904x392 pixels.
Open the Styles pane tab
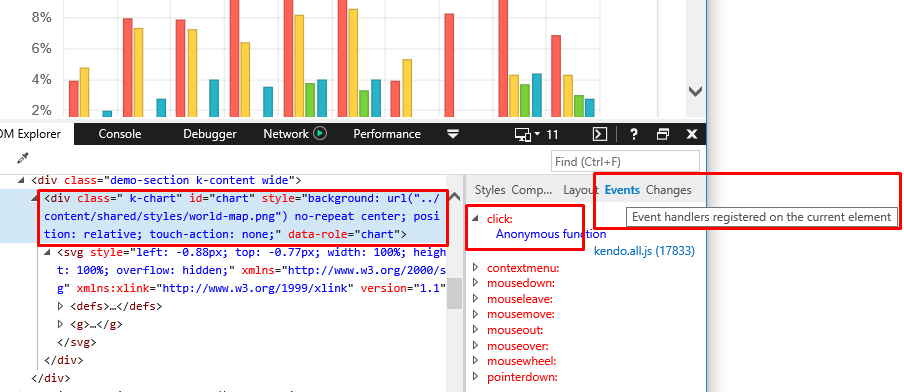point(490,190)
